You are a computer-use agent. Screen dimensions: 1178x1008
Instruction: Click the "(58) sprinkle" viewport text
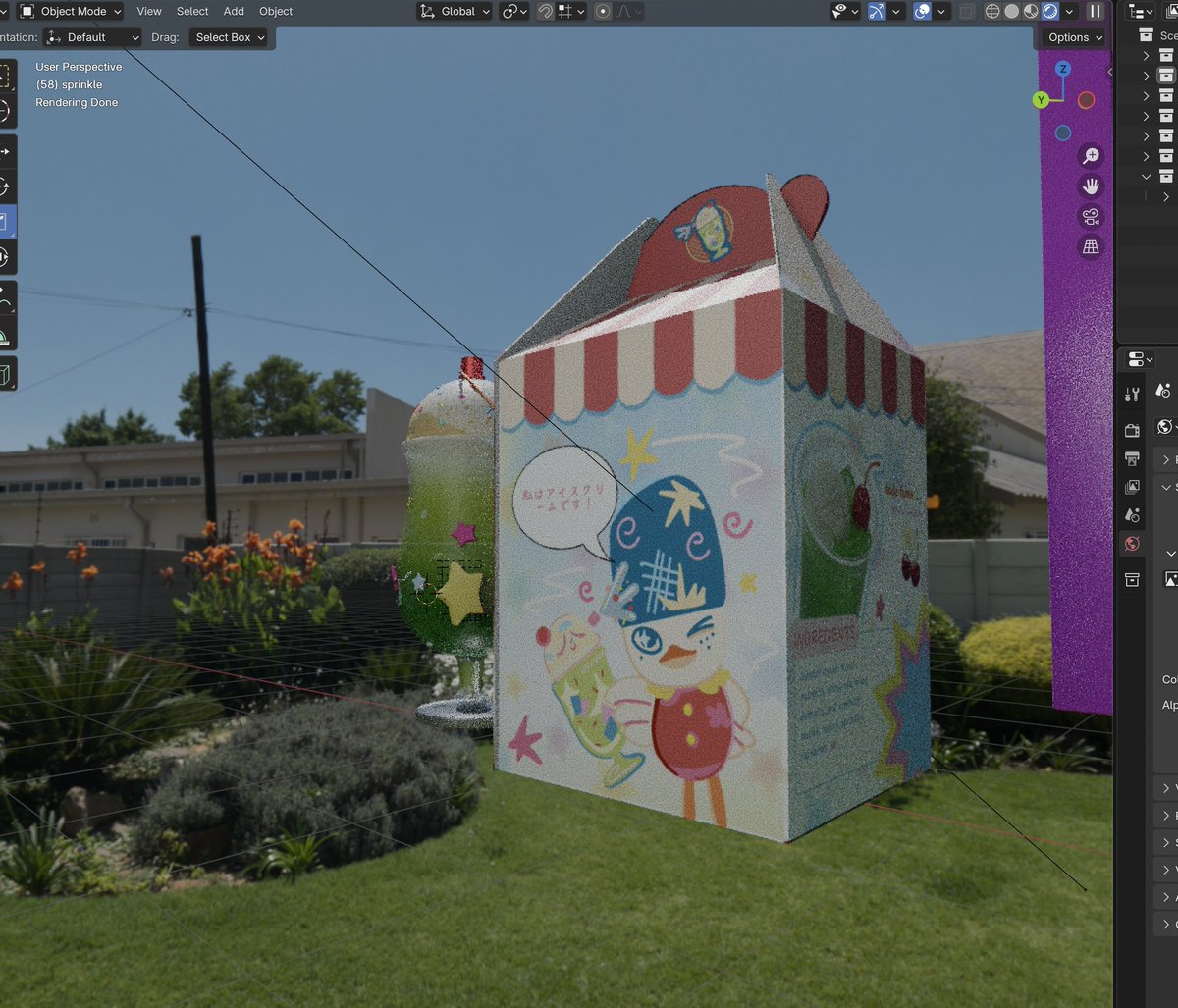pos(69,84)
